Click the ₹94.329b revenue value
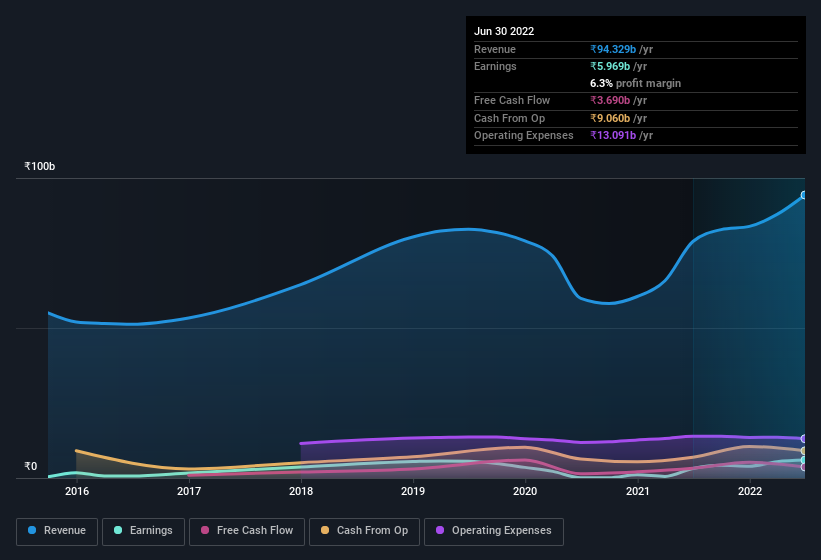The width and height of the screenshot is (821, 560). [x=613, y=49]
